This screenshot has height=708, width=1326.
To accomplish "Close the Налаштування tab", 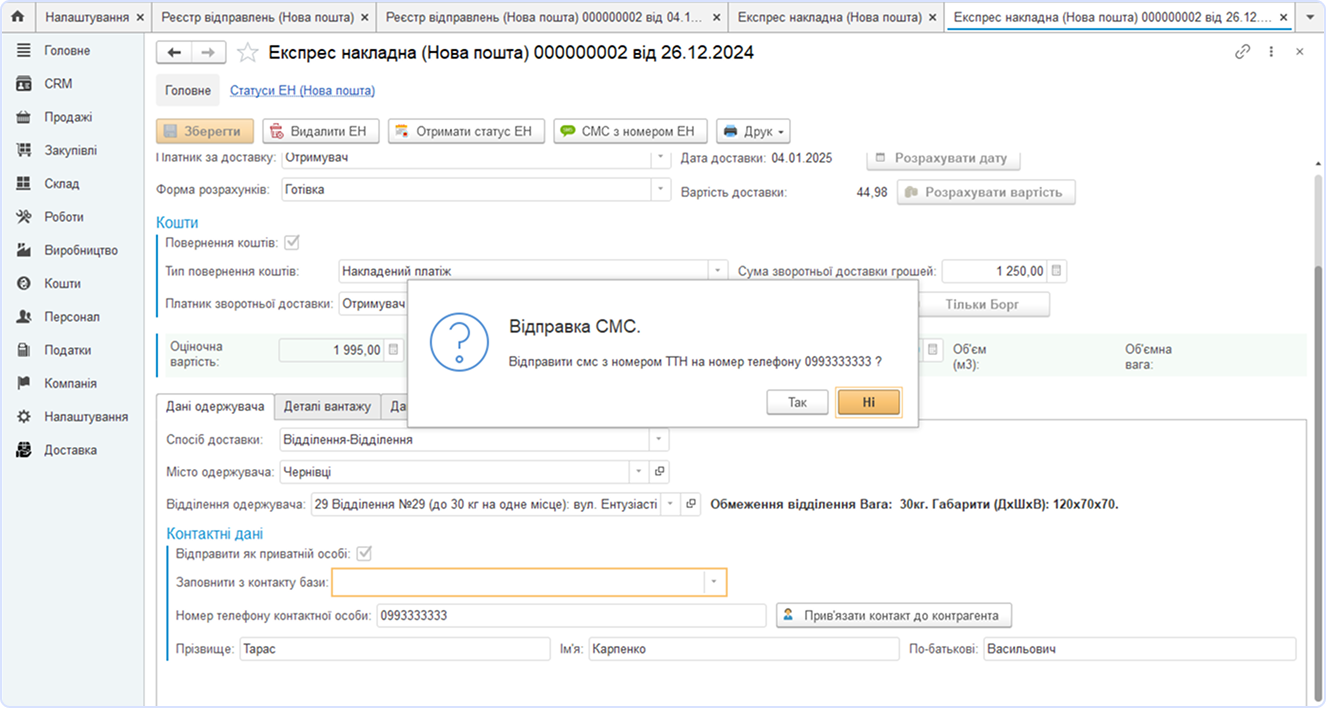I will [140, 18].
